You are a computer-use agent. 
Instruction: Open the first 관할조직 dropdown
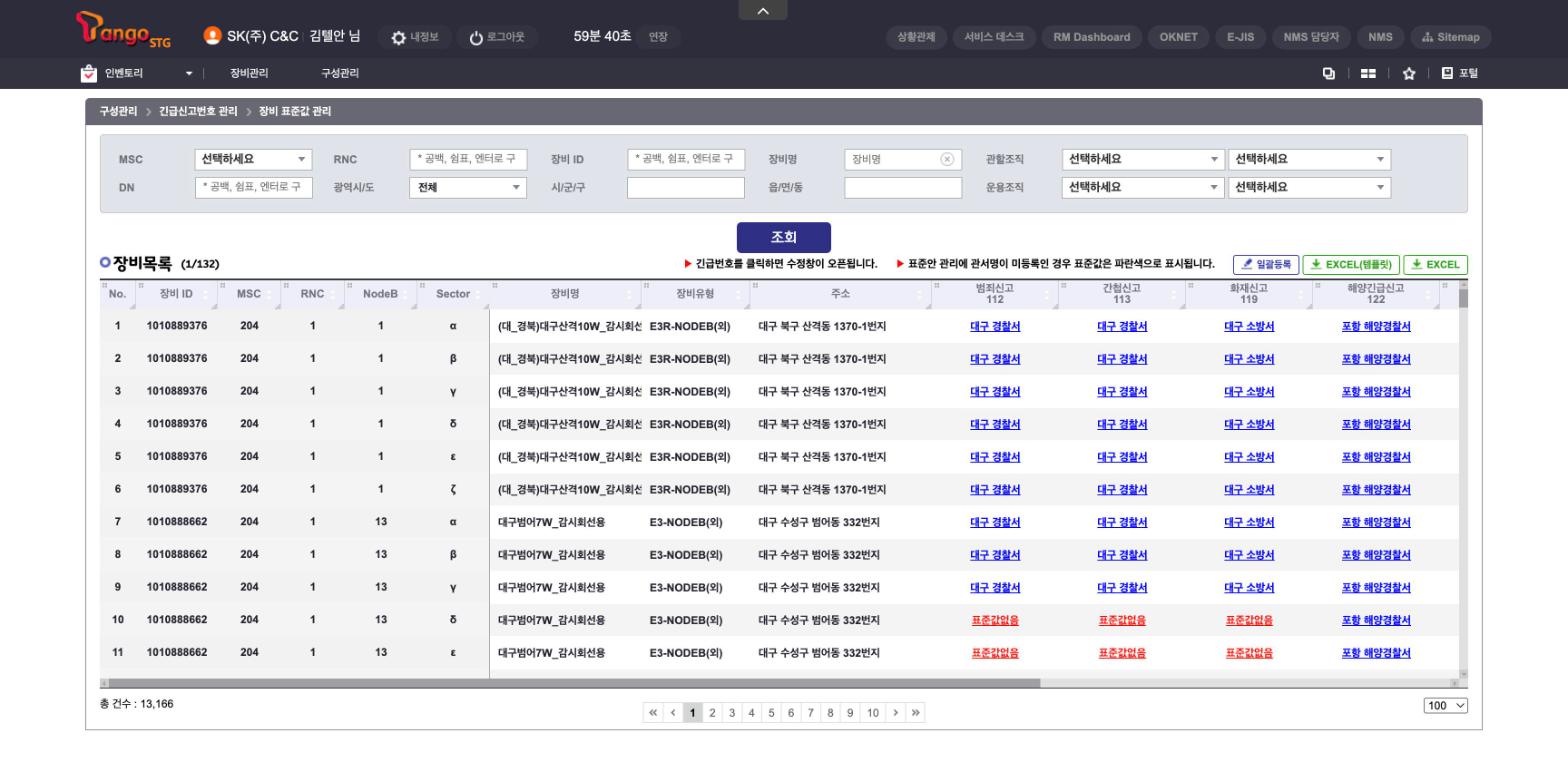click(x=1143, y=159)
